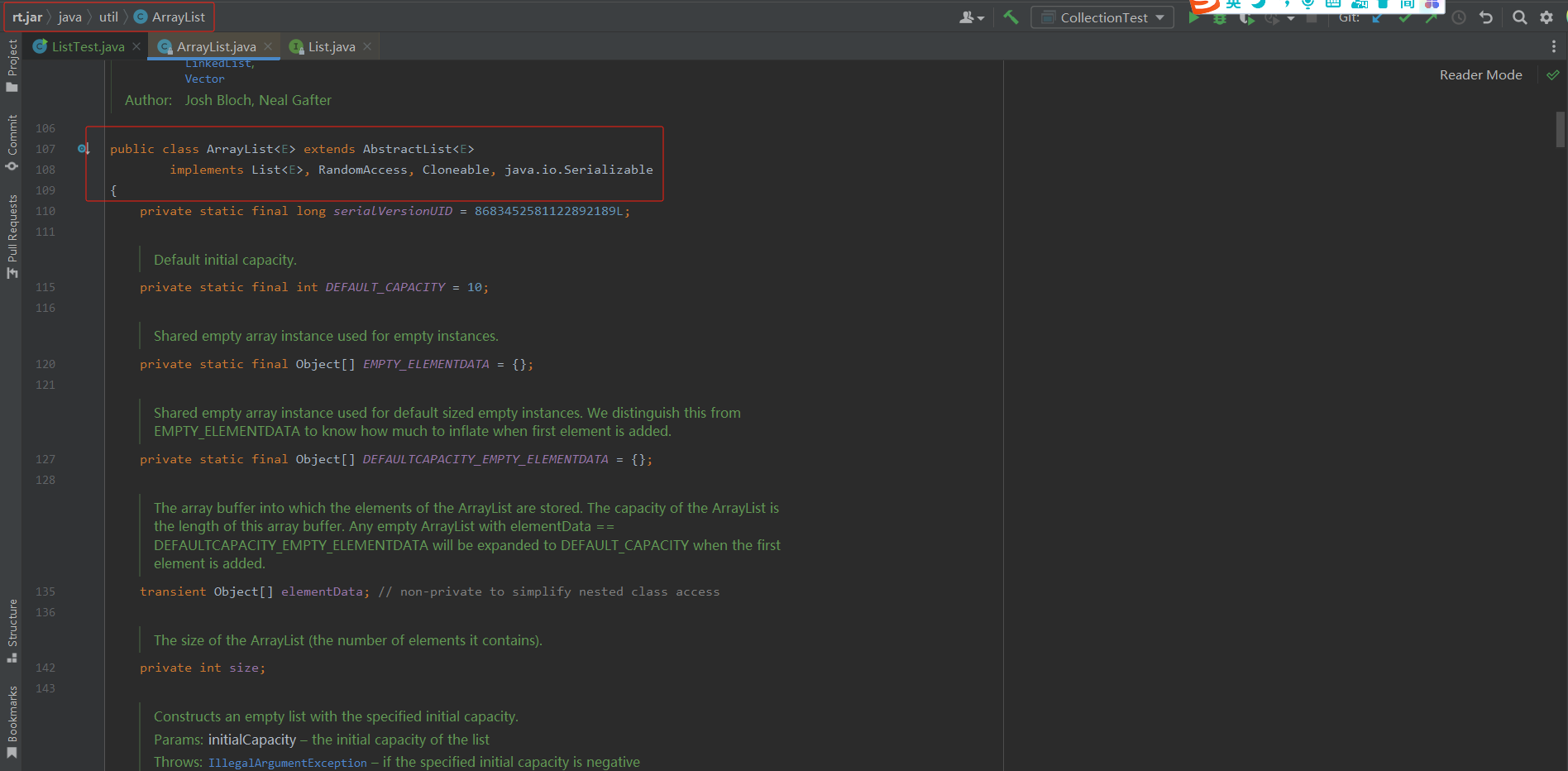The width and height of the screenshot is (1568, 771).
Task: Click the vertical editor scrollbar thumb
Action: click(x=1561, y=129)
